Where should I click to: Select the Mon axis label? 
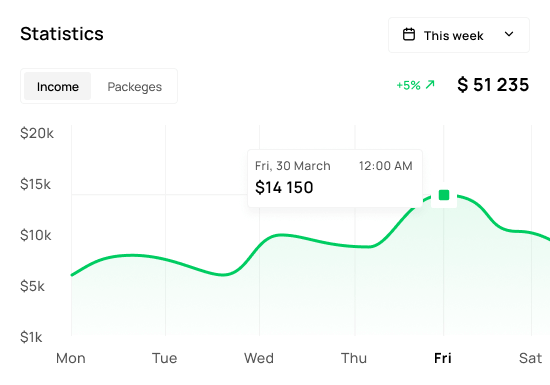71,358
